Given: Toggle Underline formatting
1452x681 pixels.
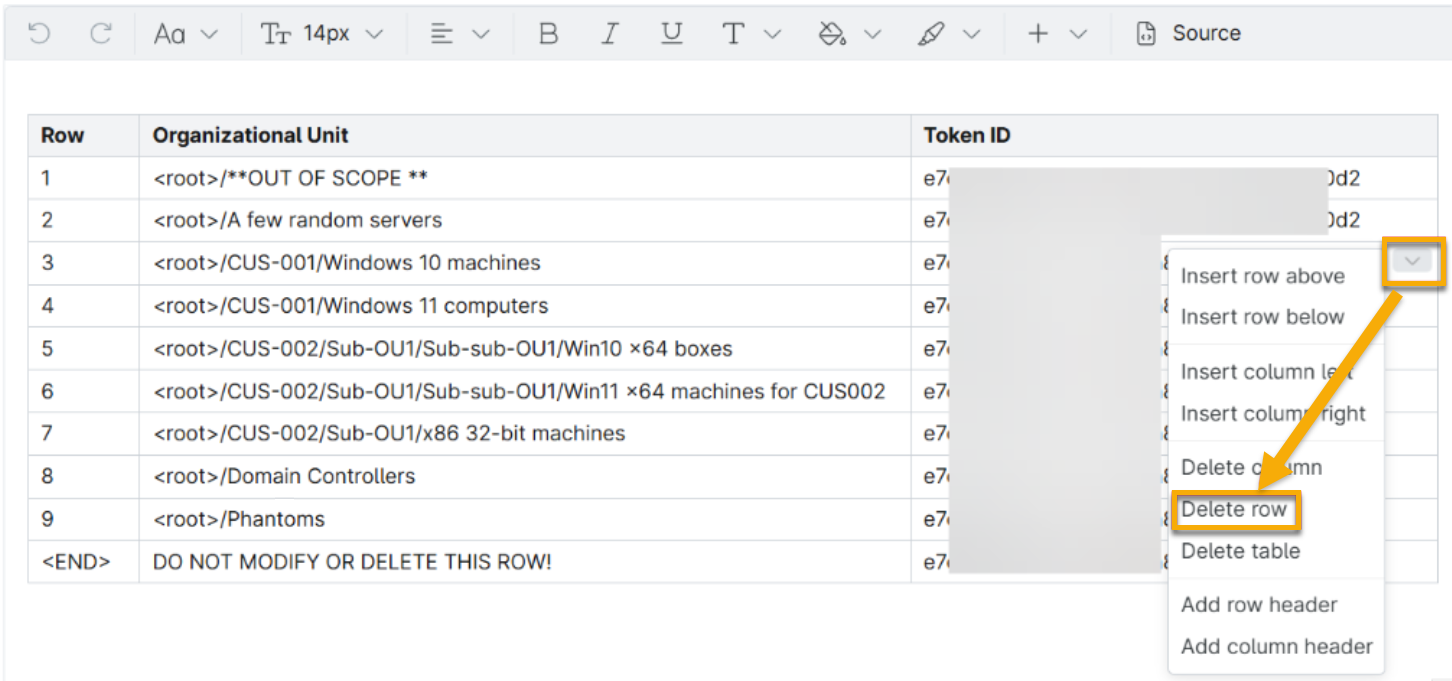Looking at the screenshot, I should 671,34.
